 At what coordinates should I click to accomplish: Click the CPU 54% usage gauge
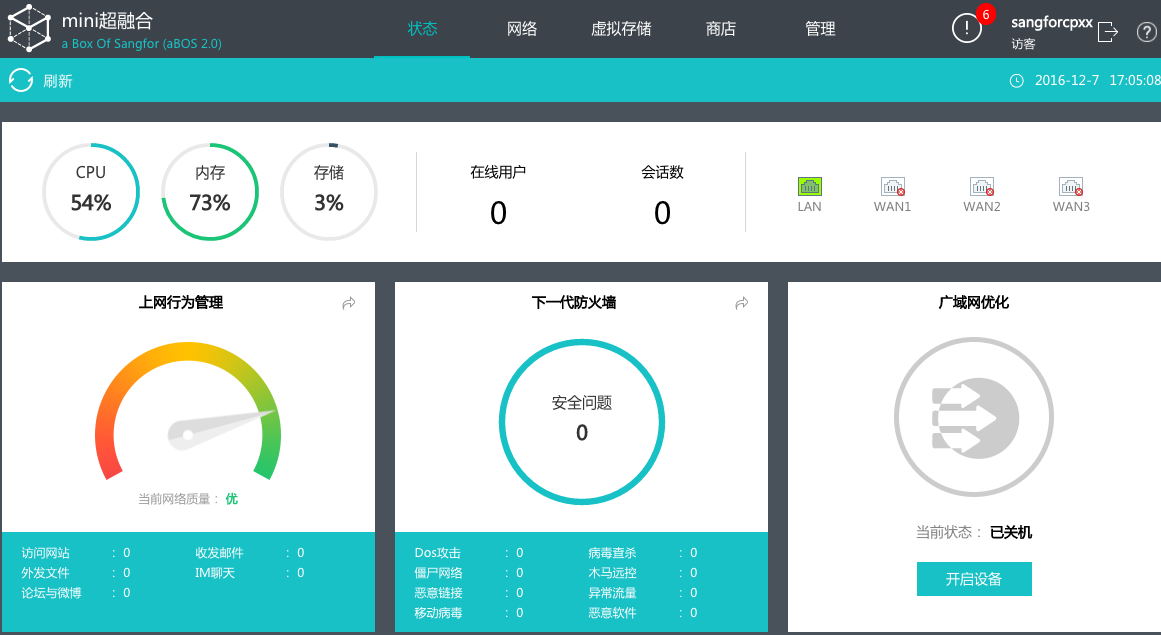point(91,192)
